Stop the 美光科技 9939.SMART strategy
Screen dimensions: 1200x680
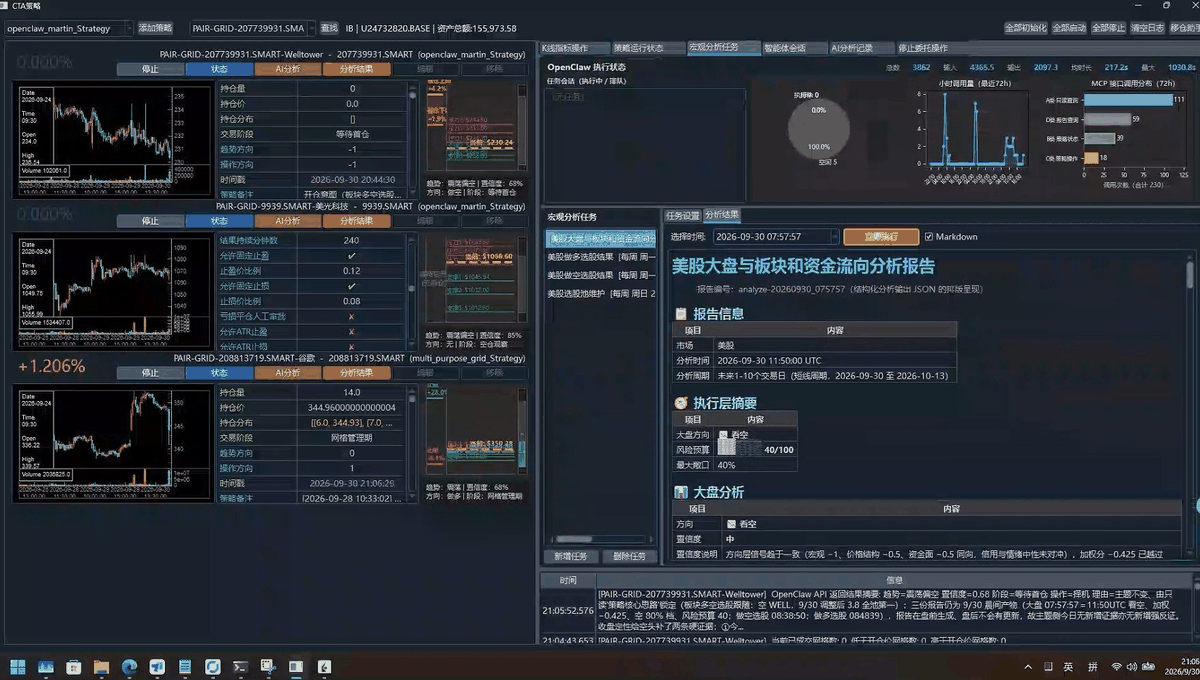coord(150,221)
